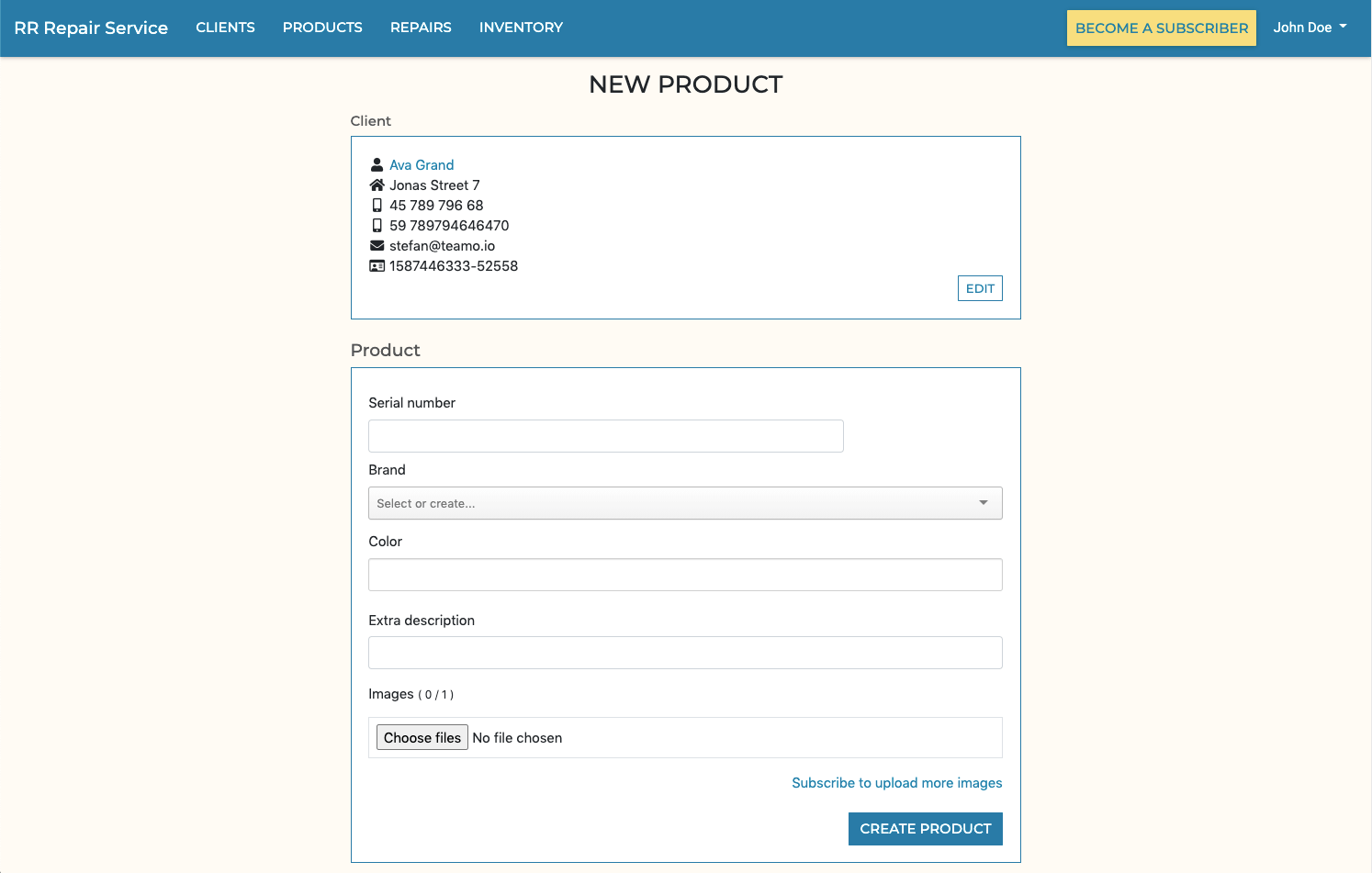1372x873 pixels.
Task: Open the REPAIRS section
Action: [x=421, y=28]
